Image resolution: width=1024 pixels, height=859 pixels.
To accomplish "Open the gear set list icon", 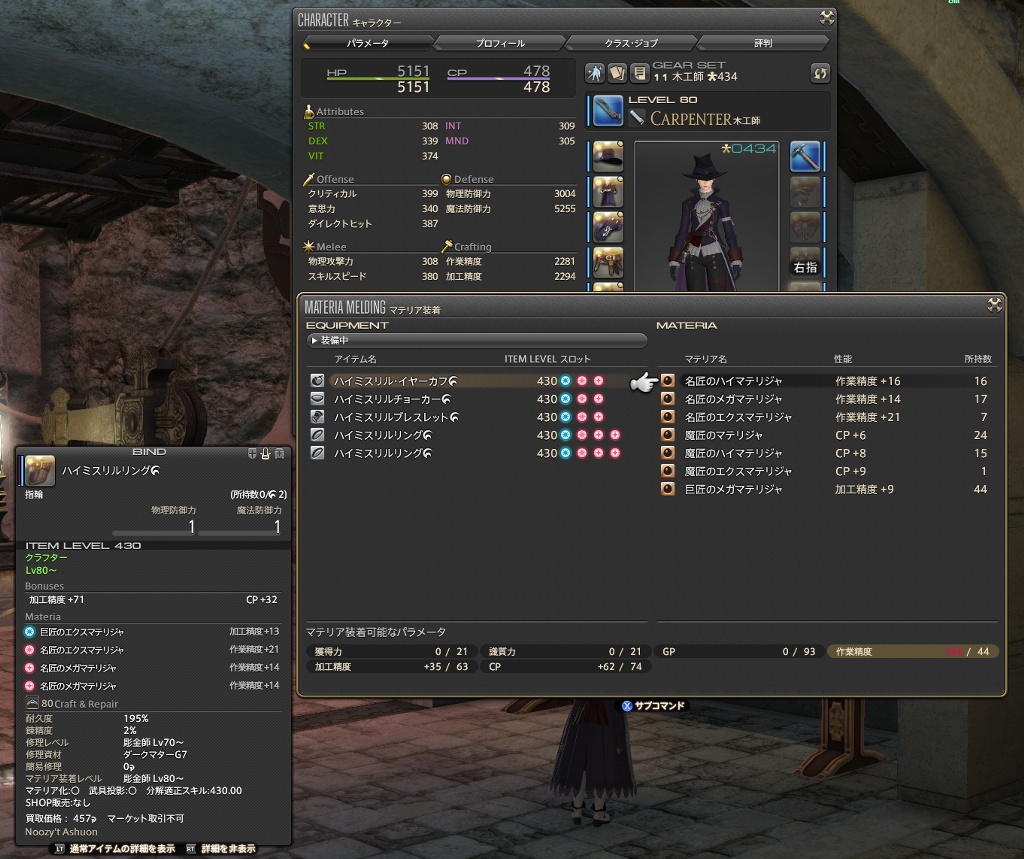I will click(x=640, y=73).
